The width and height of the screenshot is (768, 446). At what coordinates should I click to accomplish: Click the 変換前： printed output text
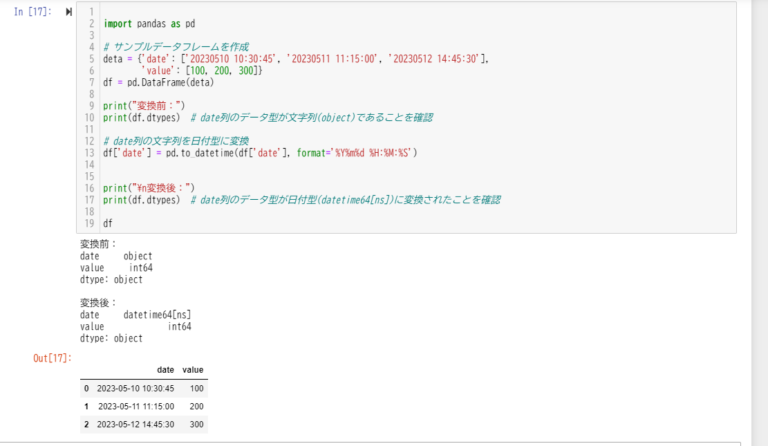point(98,243)
